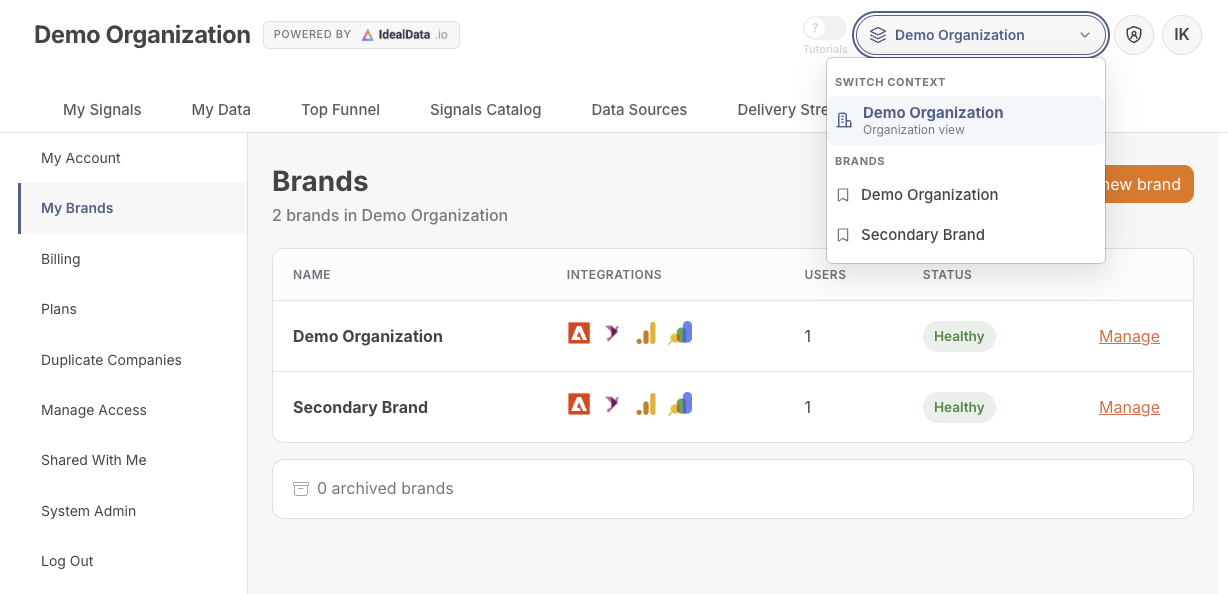Click the orange bar-chart icon in Secondary Brand row
This screenshot has height=594, width=1228.
[646, 405]
